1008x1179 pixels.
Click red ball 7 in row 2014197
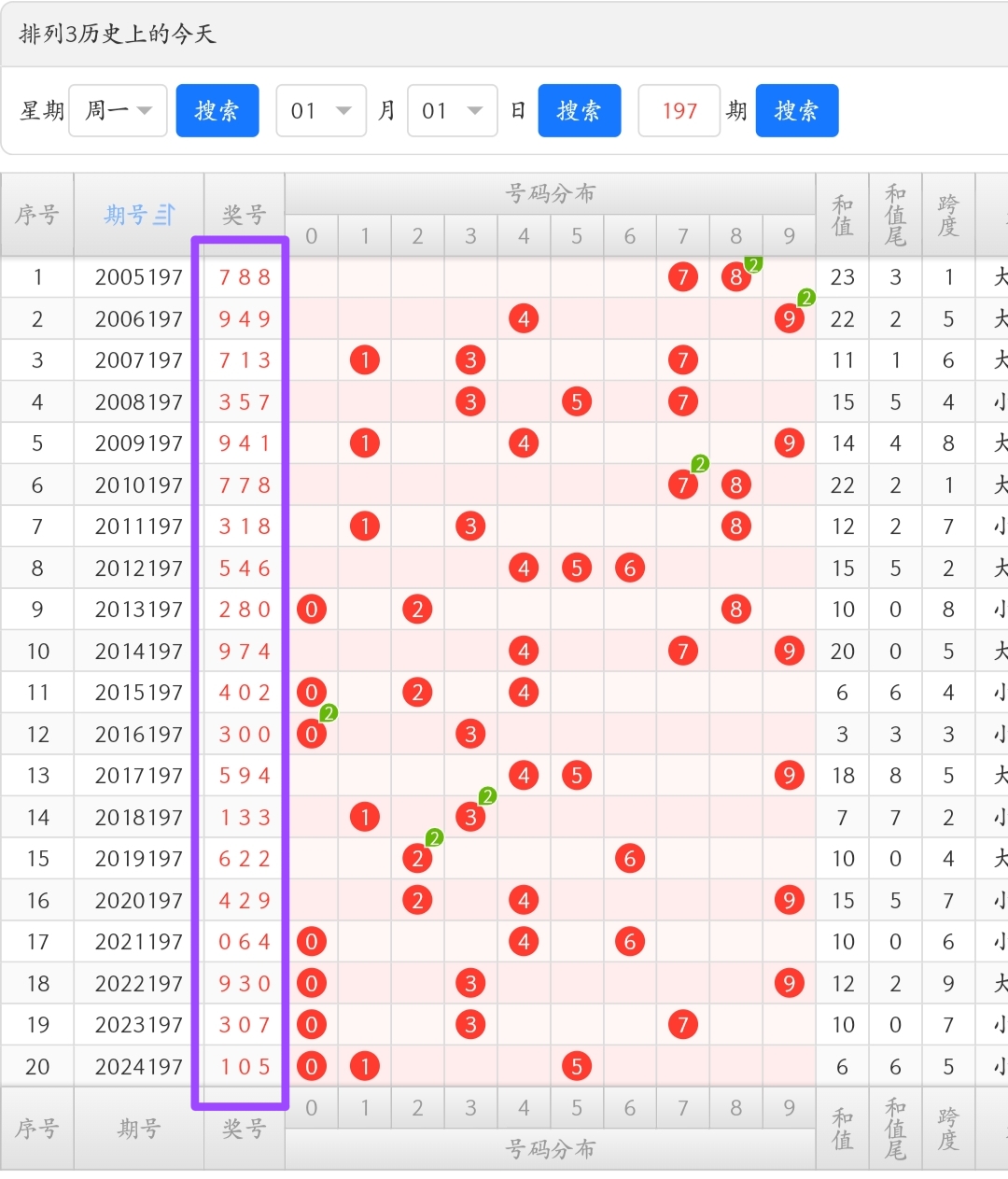(683, 652)
